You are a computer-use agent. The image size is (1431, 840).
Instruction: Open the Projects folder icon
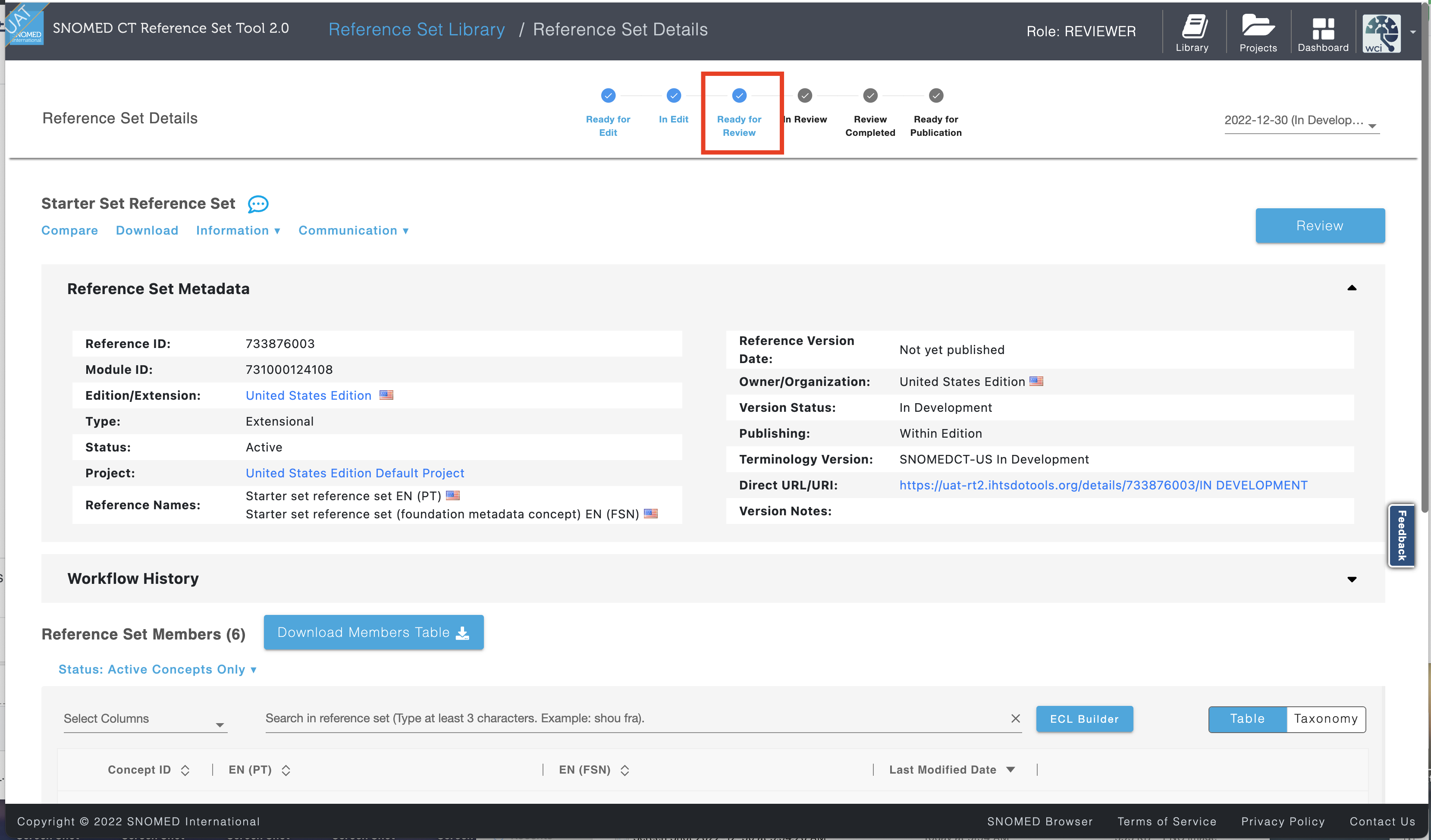1258,33
